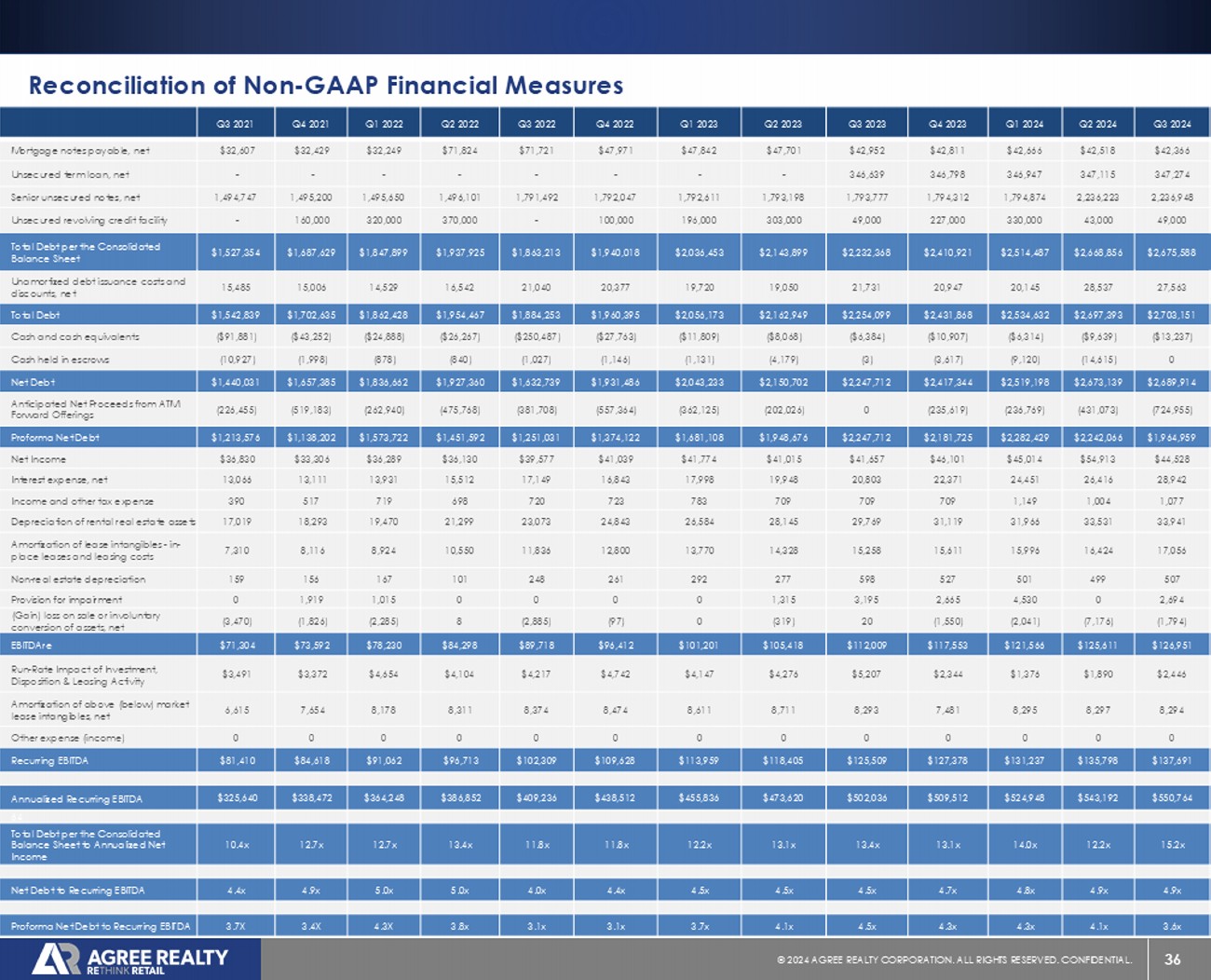Select the Interest expense, net row label
Screen dimensions: 1211x980
60,480
